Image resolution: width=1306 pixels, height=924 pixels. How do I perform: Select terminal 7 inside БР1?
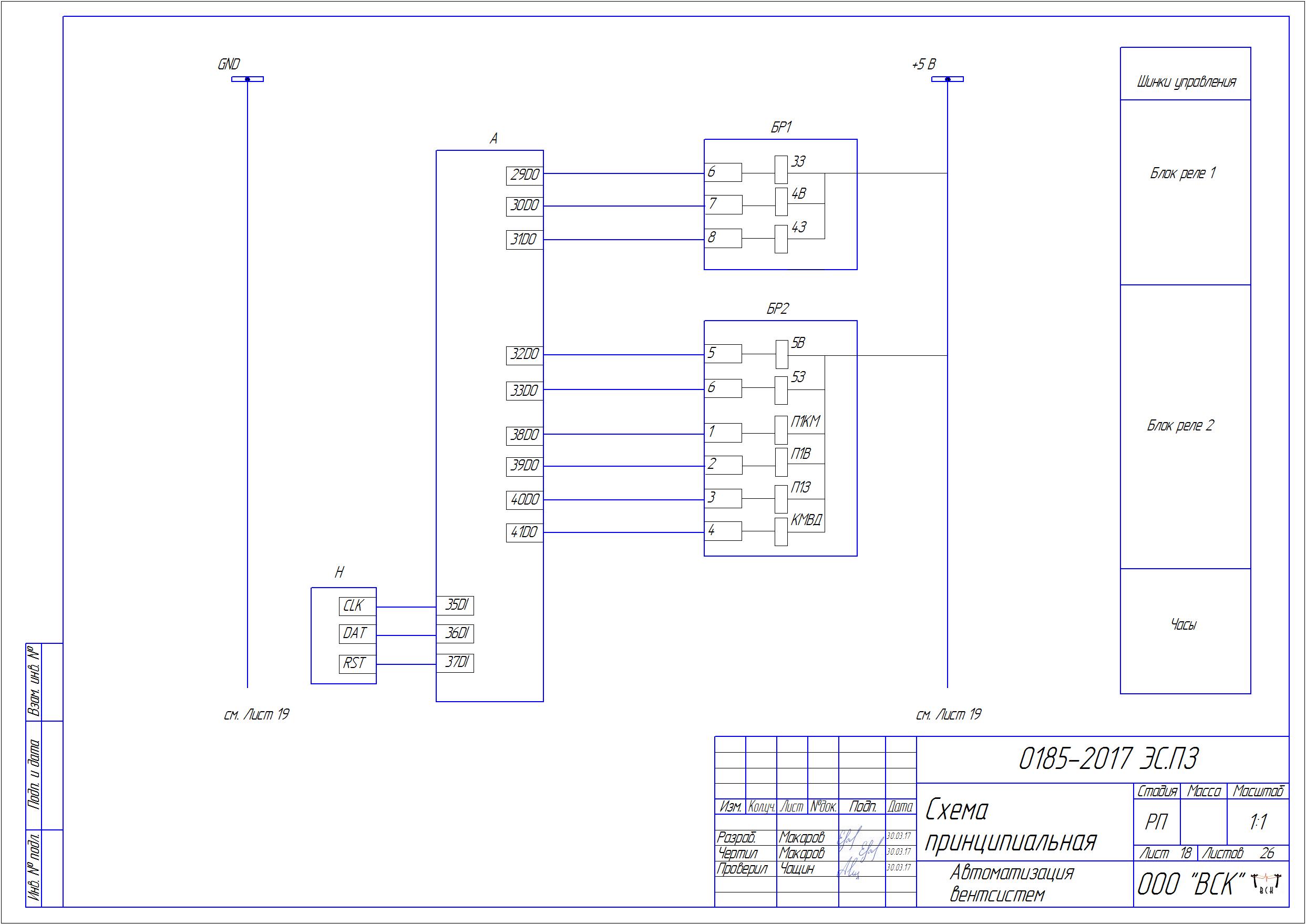coord(723,205)
